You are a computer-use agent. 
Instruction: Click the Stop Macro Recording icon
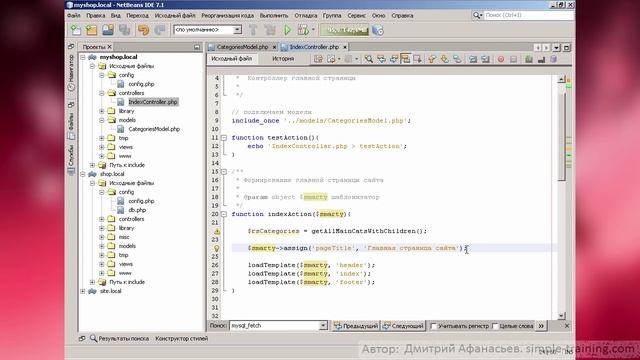513,59
